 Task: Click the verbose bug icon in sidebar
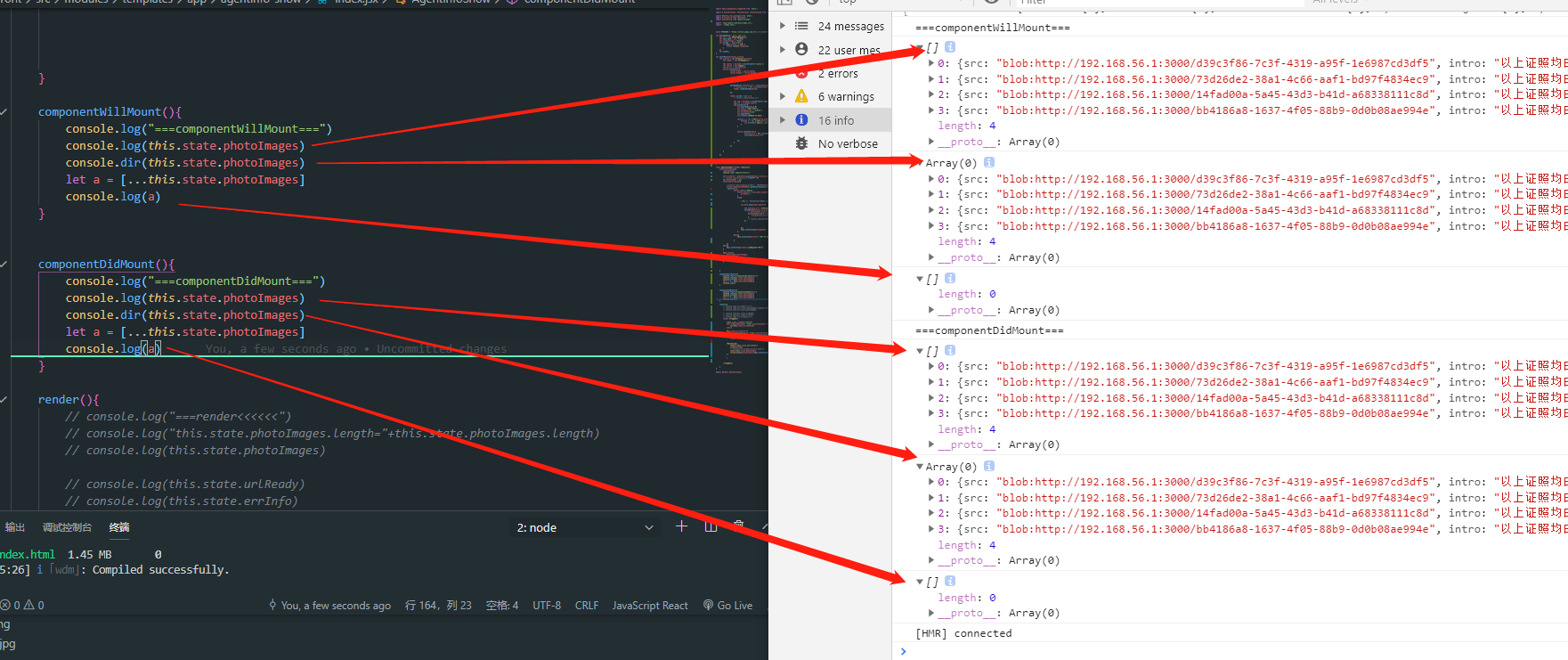click(801, 143)
